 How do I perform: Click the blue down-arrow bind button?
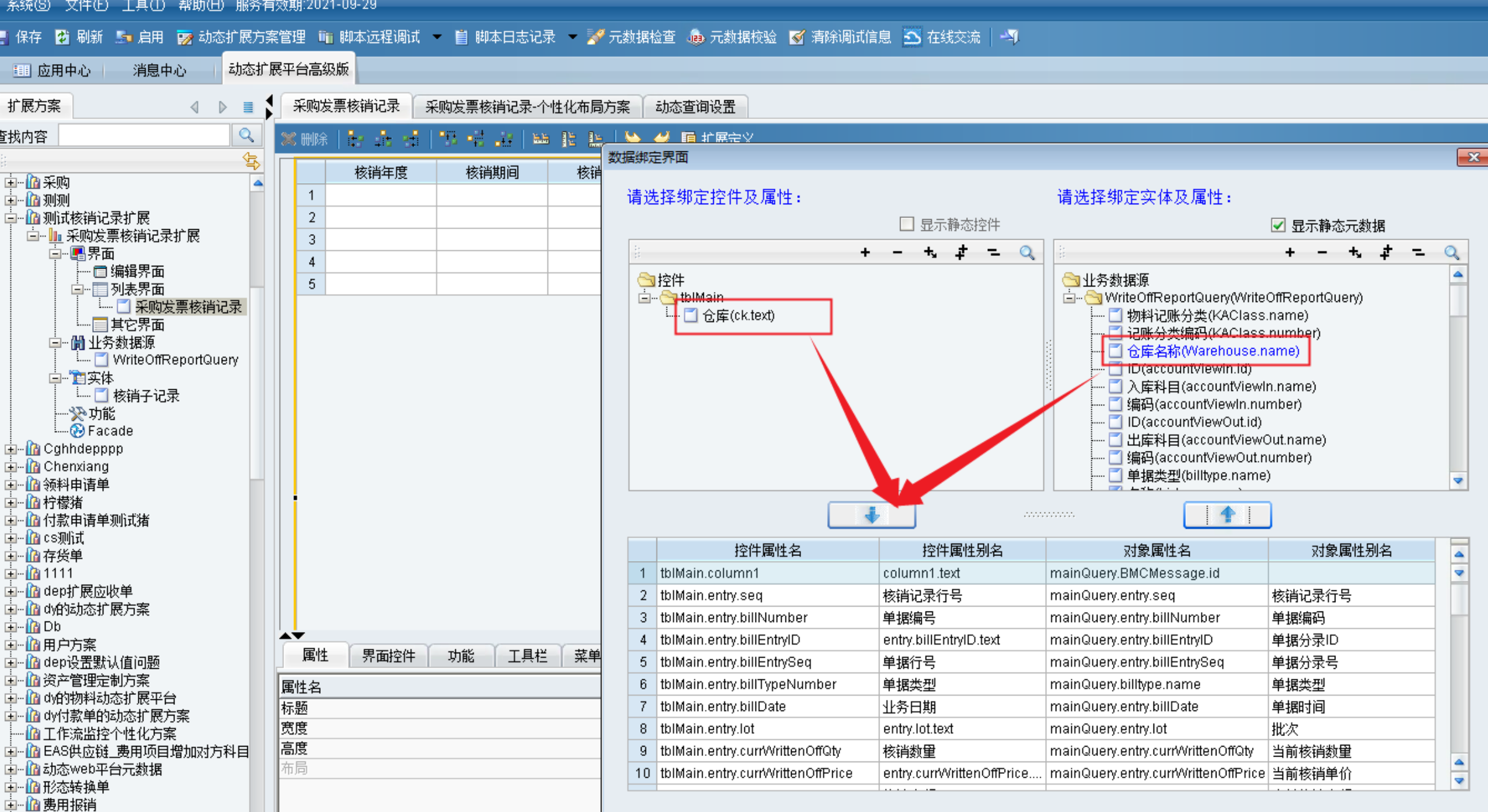pyautogui.click(x=871, y=515)
